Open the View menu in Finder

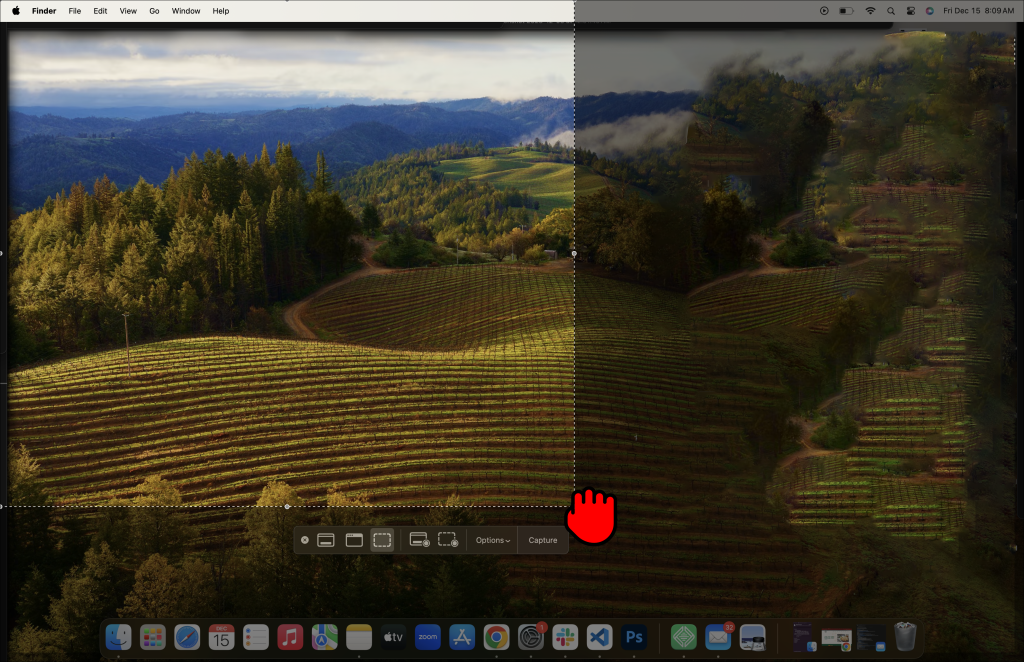tap(127, 11)
